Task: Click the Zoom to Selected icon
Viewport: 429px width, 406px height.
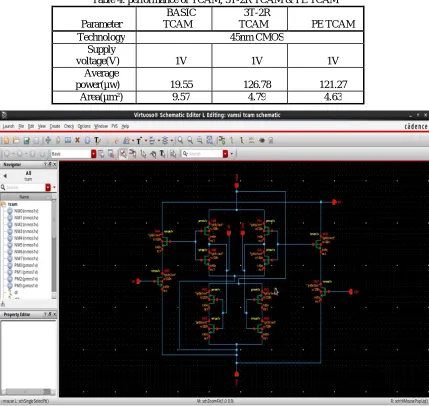Action: point(200,140)
